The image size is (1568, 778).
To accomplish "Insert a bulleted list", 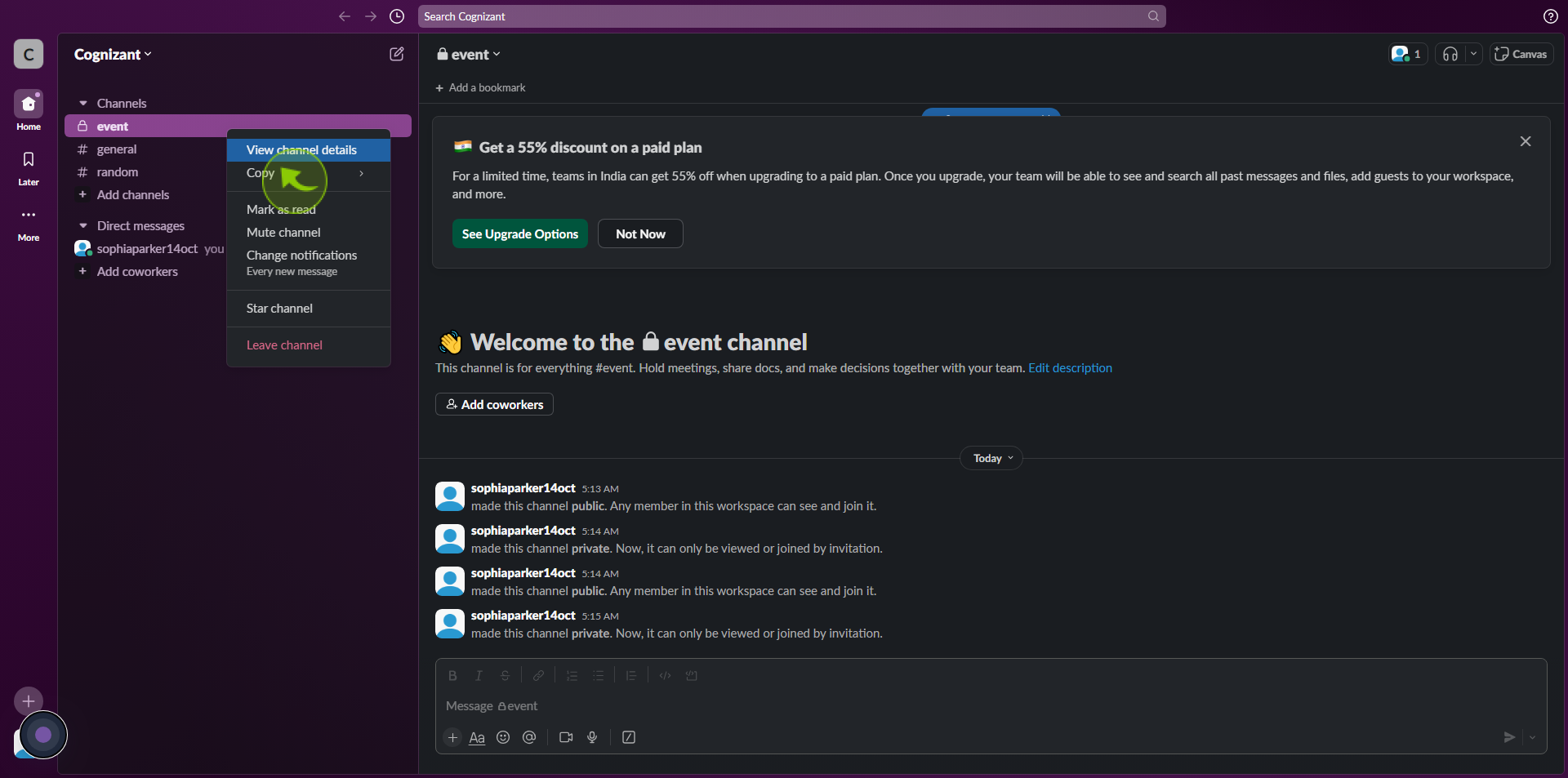I will (x=598, y=675).
